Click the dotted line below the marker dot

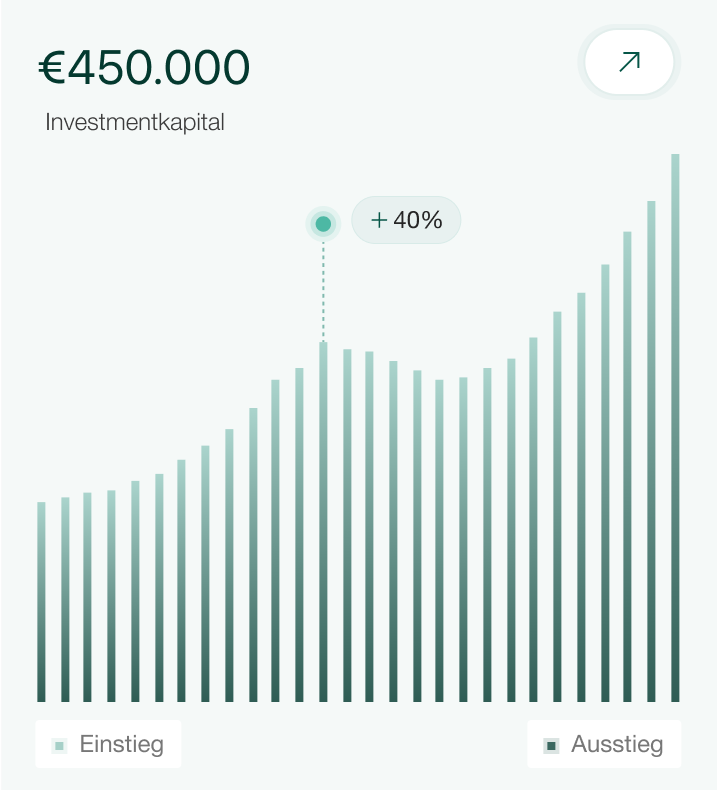[323, 290]
